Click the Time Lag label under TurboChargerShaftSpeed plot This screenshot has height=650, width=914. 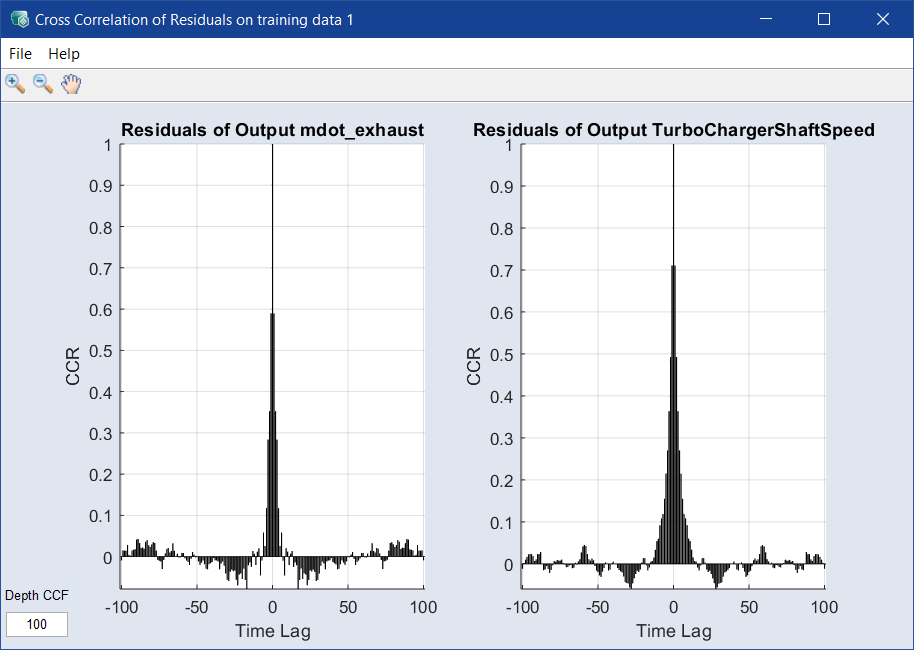tap(673, 630)
